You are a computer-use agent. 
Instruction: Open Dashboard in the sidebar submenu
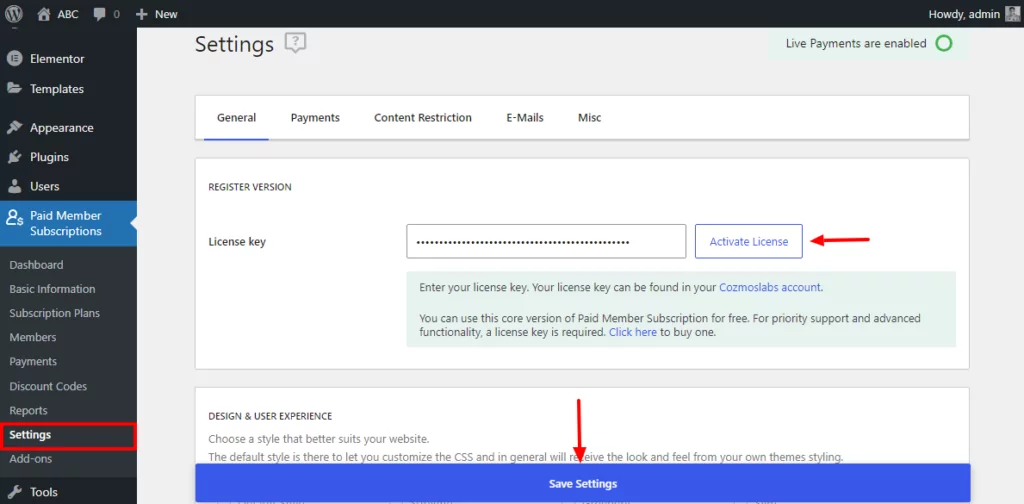(x=37, y=265)
